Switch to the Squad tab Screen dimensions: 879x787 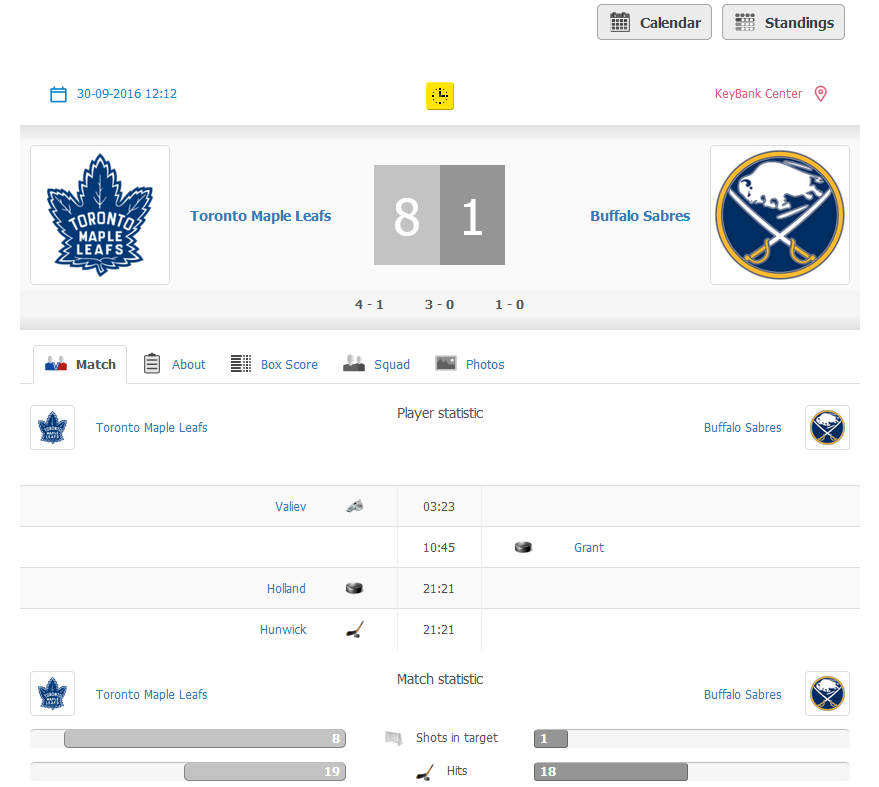[x=376, y=364]
